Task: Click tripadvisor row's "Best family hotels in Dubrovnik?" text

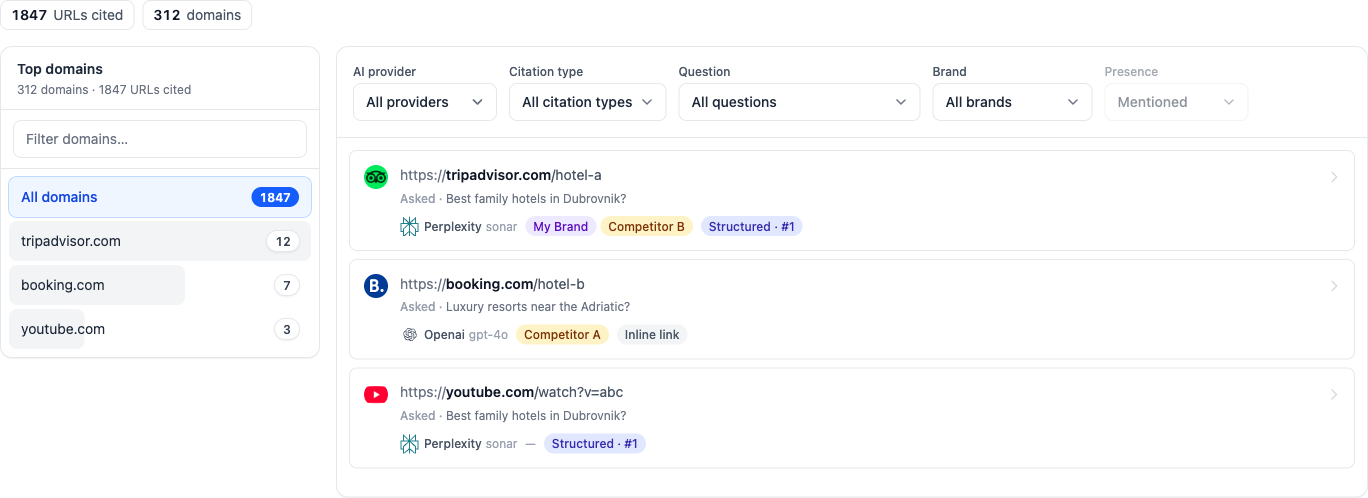Action: (536, 199)
